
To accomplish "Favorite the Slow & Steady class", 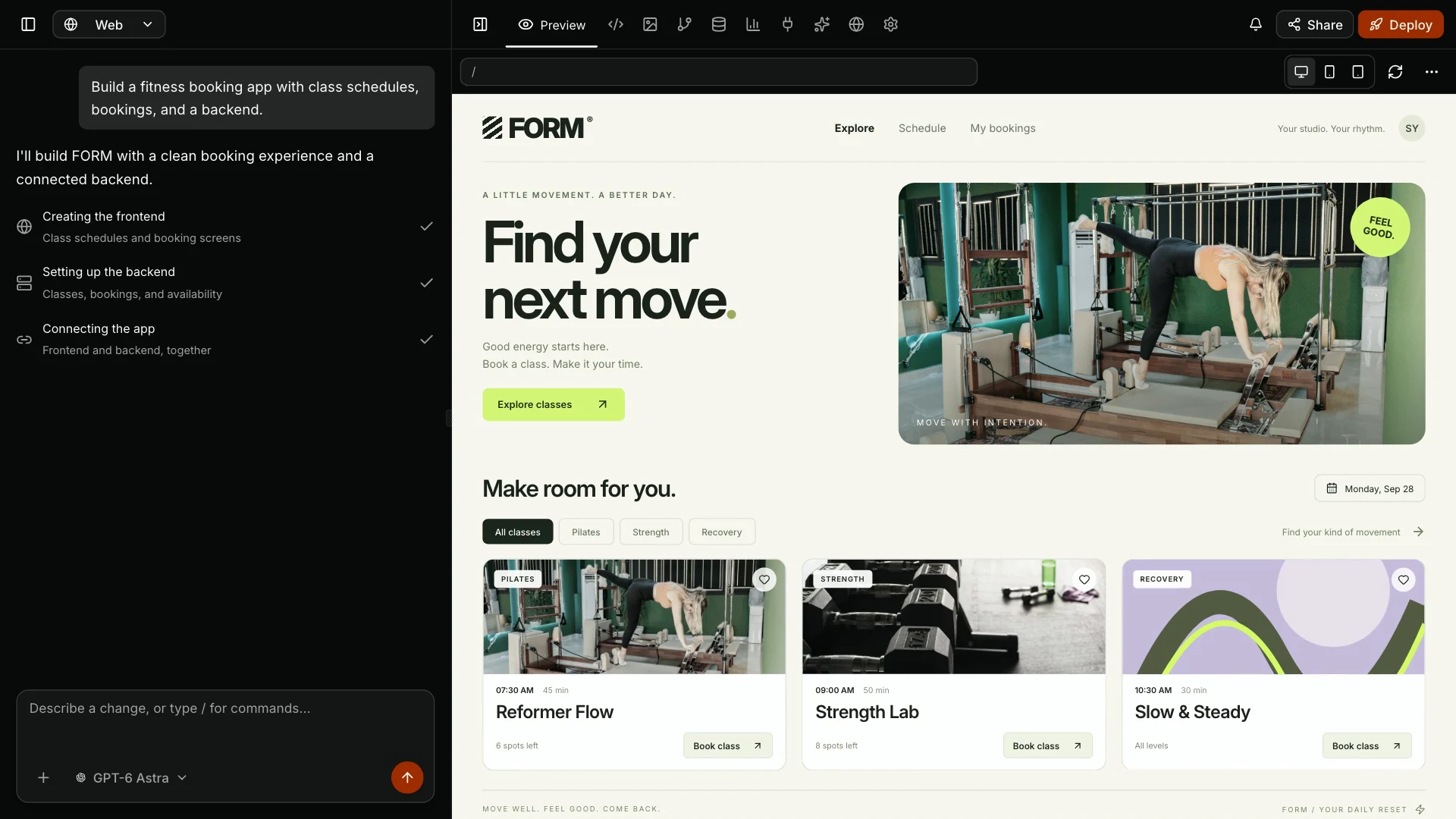I will 1404,579.
